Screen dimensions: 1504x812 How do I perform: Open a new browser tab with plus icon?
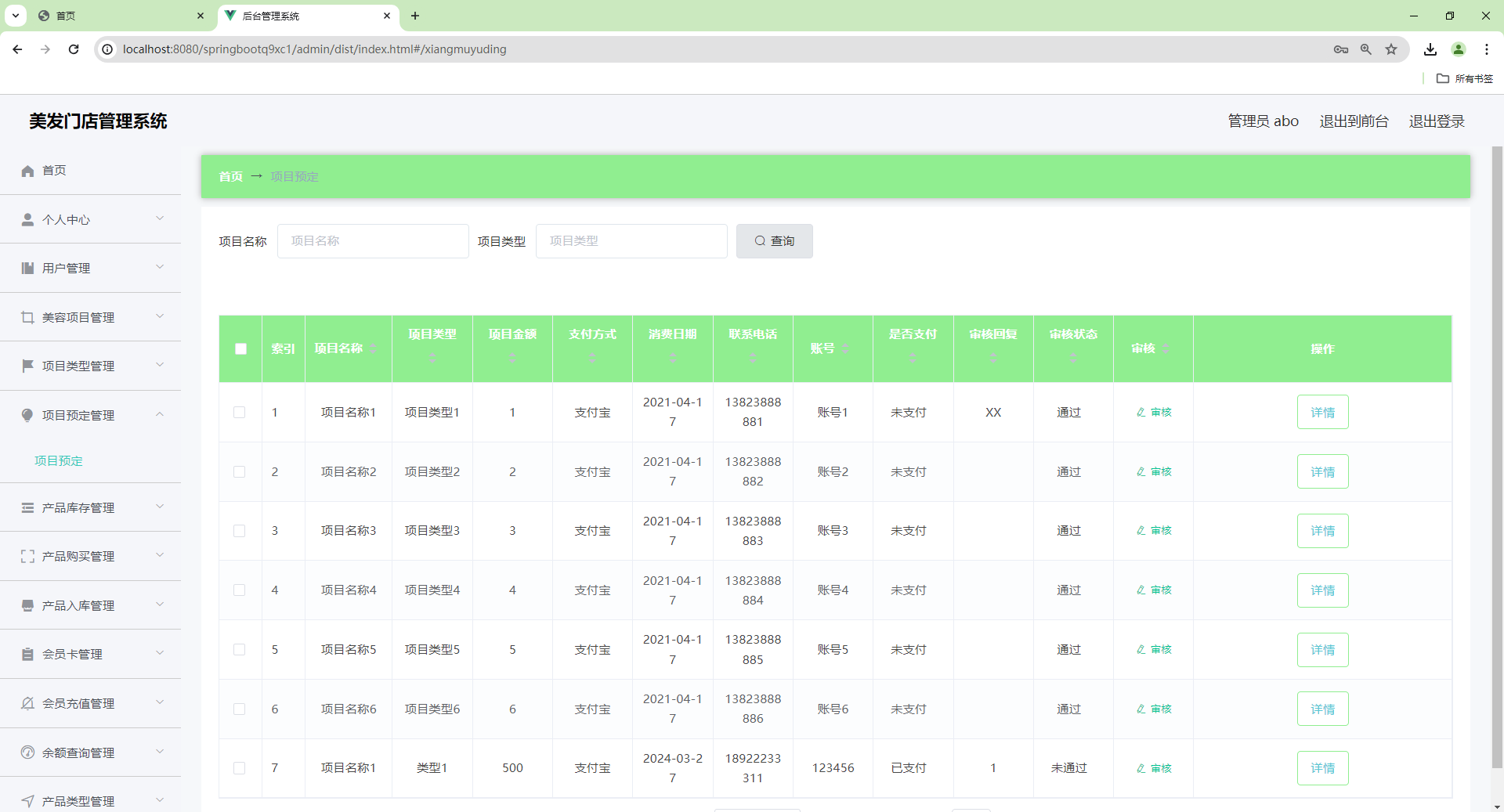(415, 16)
